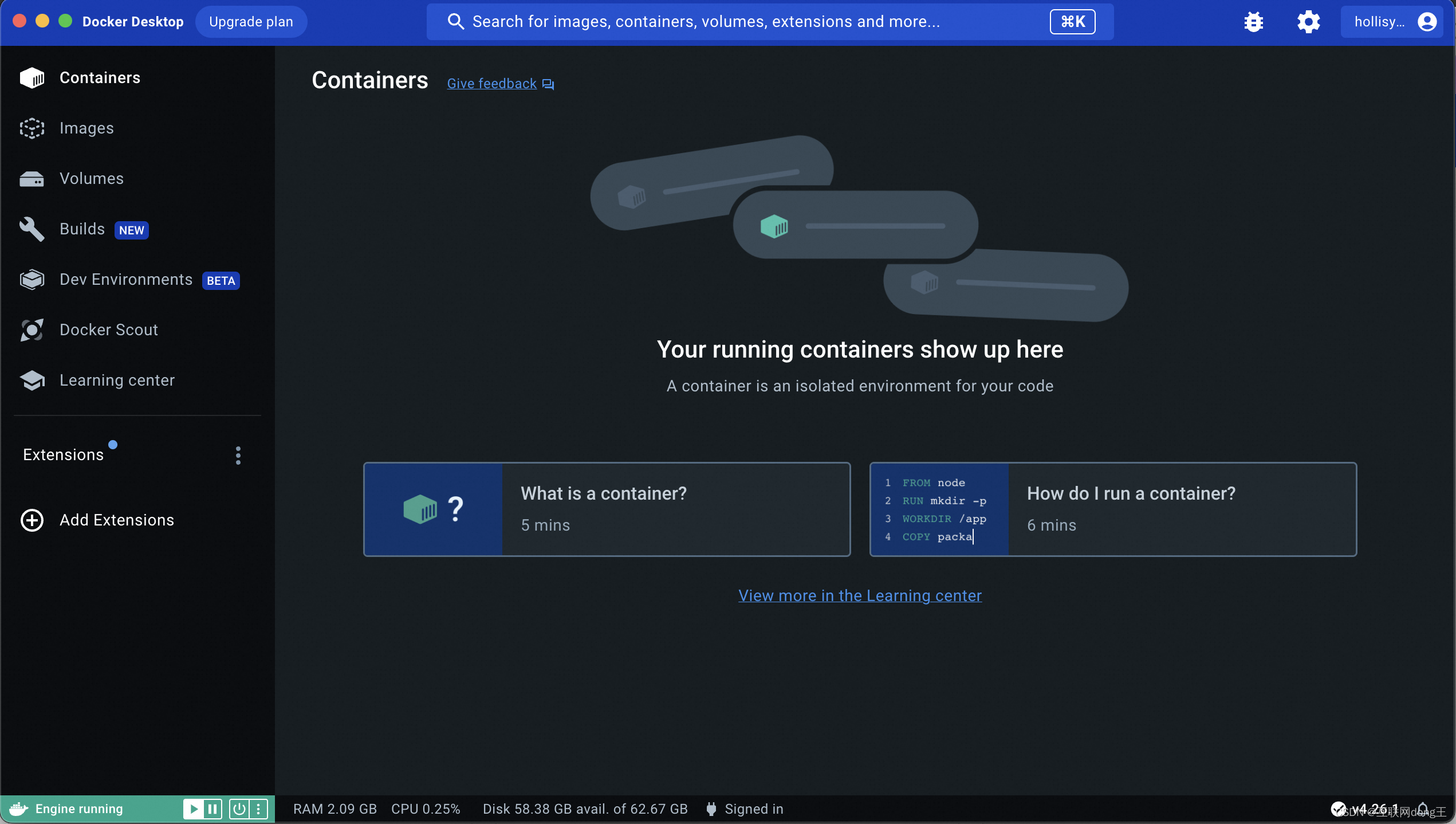Click the Signed in plug status
Image resolution: width=1456 pixels, height=824 pixels.
coord(745,809)
